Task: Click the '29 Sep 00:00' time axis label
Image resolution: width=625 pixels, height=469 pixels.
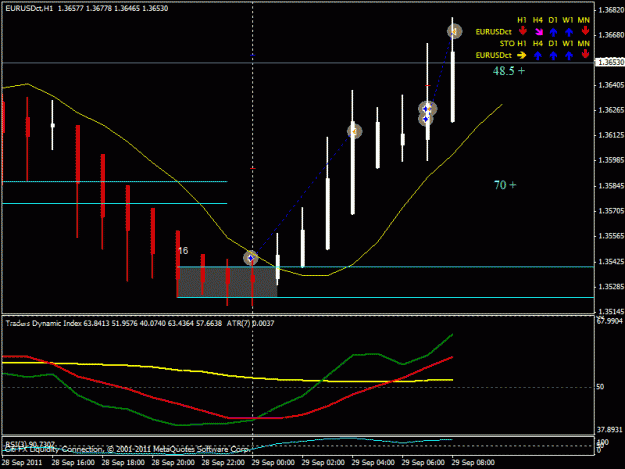Action: pos(273,463)
